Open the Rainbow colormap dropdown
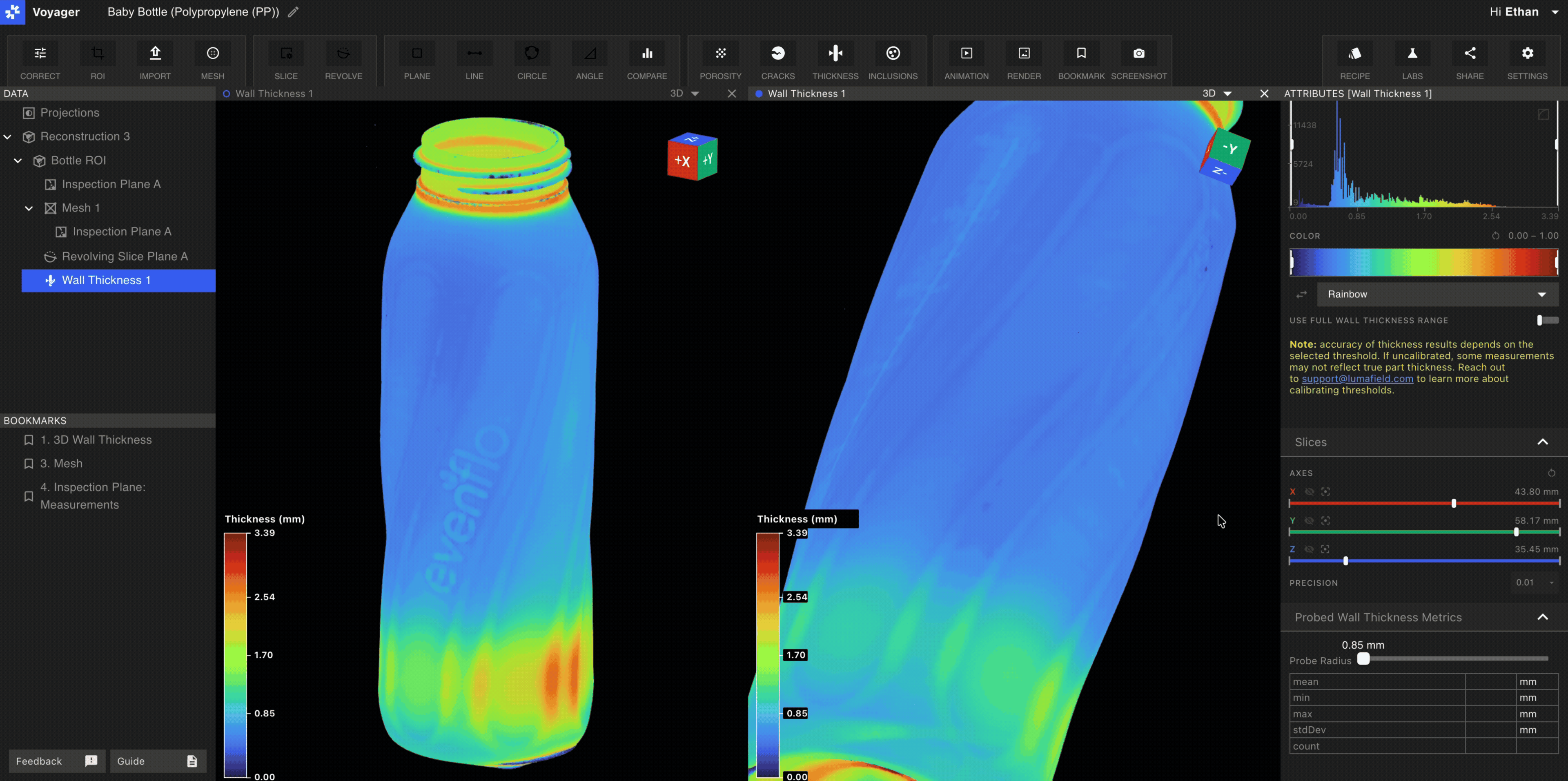Viewport: 1568px width, 781px height. (x=1437, y=294)
